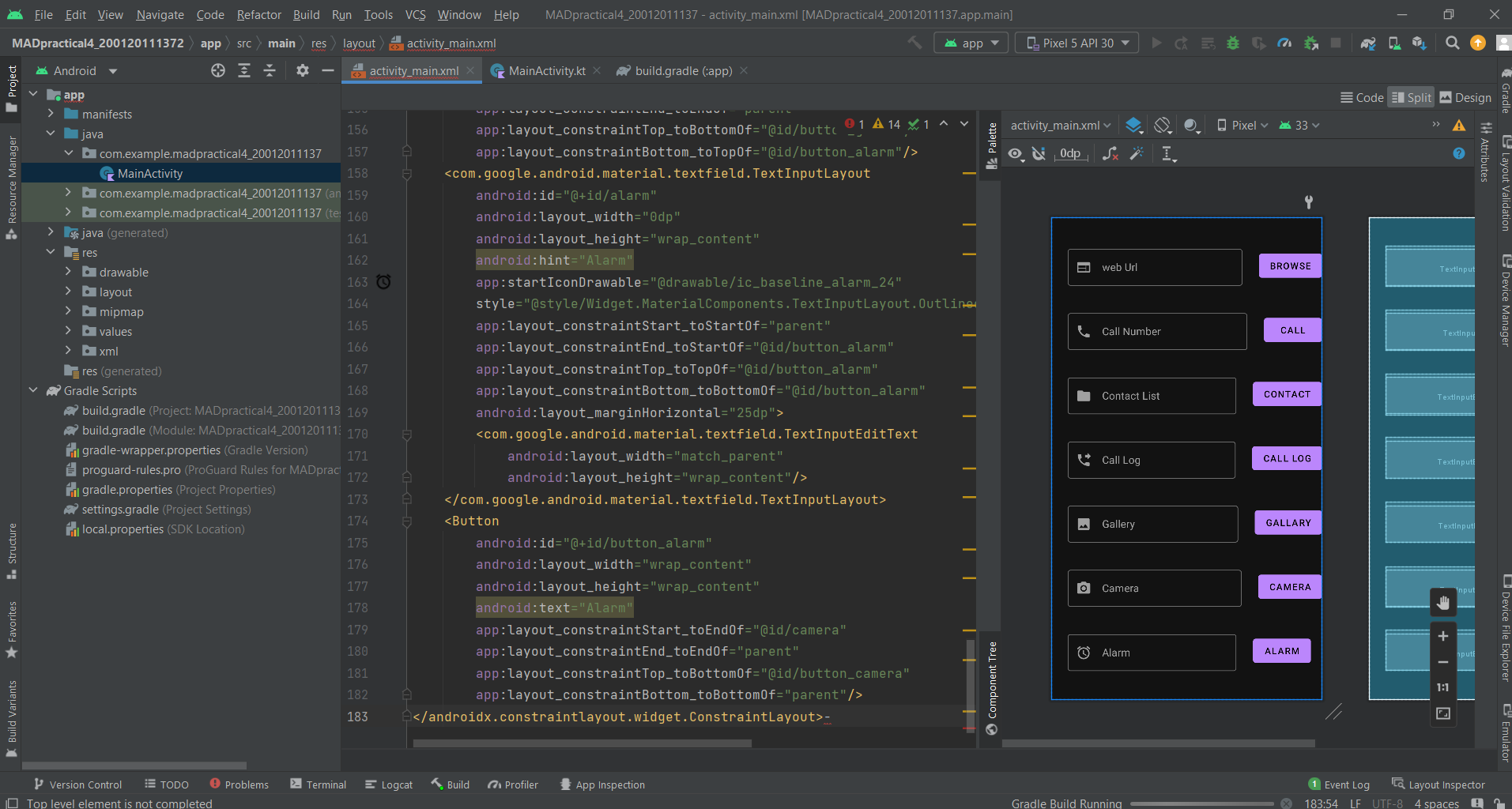Toggle the autoconnect magnet icon
This screenshot has height=809, width=1512.
click(1039, 154)
